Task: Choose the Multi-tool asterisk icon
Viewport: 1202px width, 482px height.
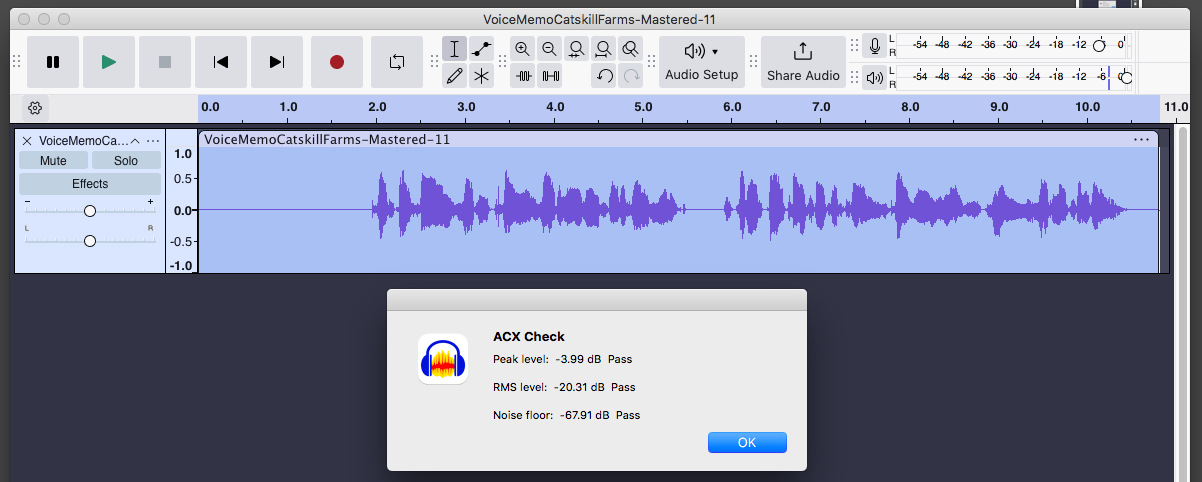Action: click(481, 75)
